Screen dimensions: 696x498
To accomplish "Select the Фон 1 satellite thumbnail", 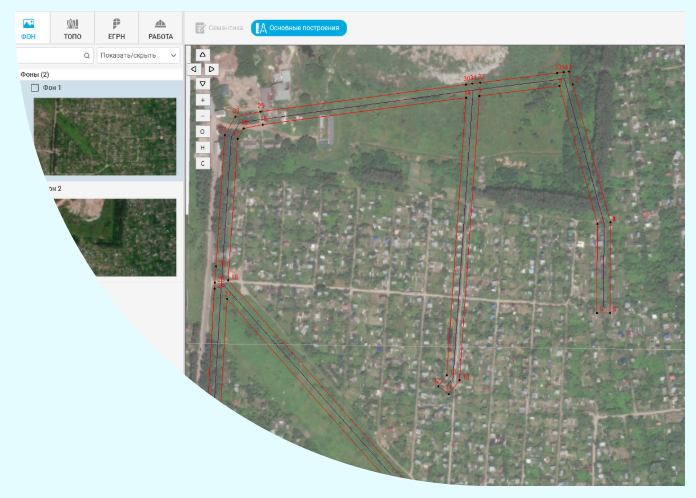I will tap(104, 136).
